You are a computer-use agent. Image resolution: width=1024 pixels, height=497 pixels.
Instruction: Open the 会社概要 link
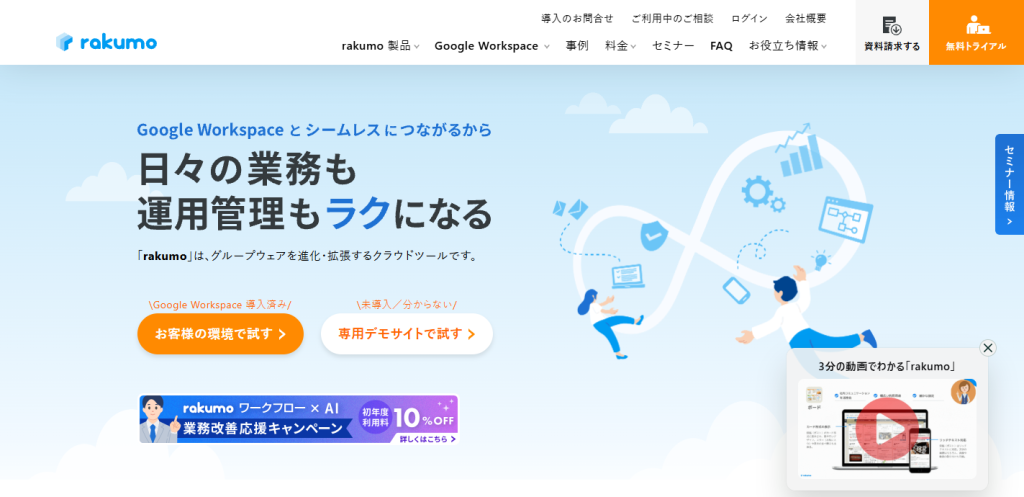tap(805, 18)
